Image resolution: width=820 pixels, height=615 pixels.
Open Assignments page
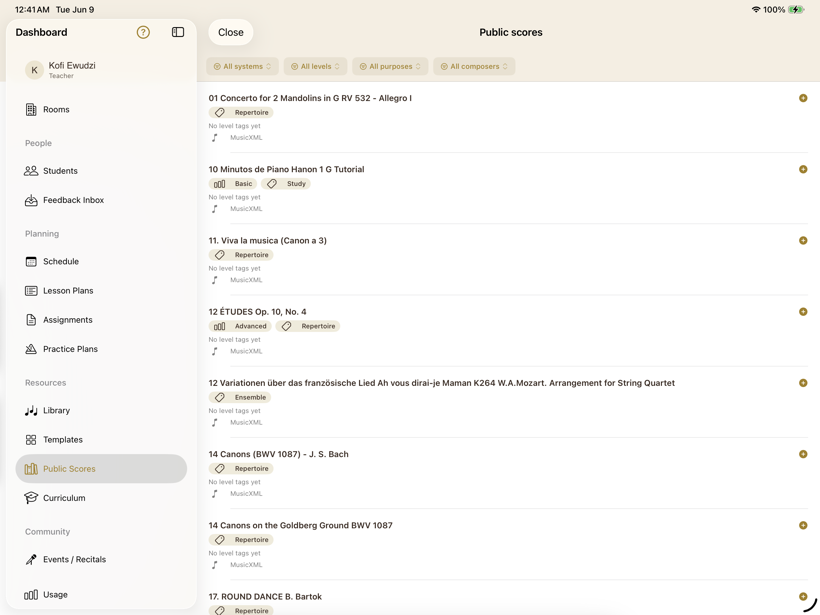pos(101,320)
